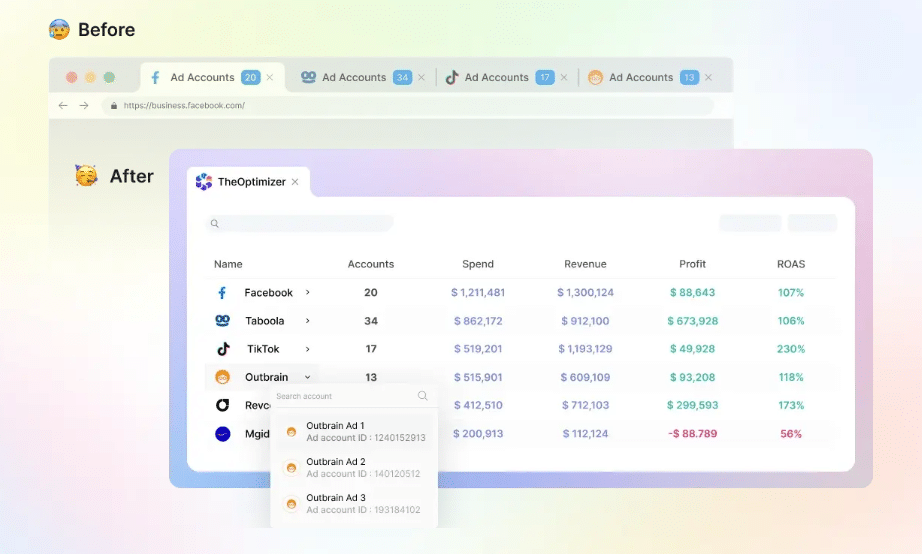Expand the Facebook row chevron

[x=308, y=292]
